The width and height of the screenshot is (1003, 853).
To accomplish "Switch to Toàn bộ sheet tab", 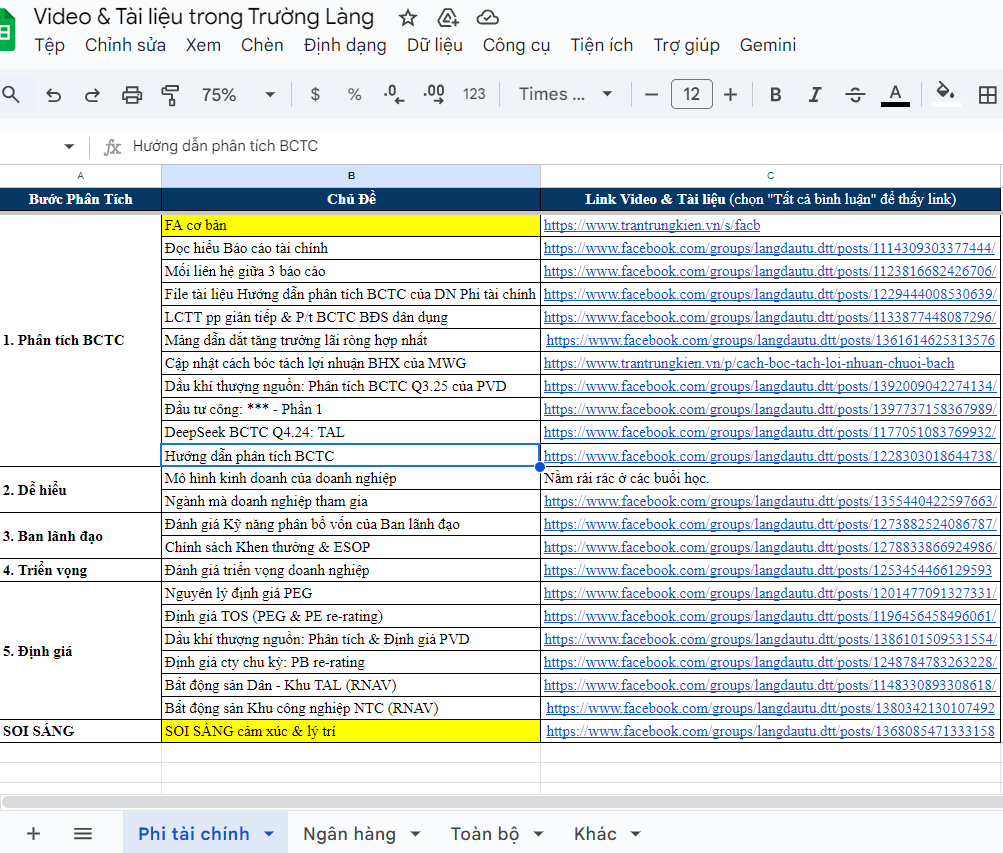I will pyautogui.click(x=484, y=834).
